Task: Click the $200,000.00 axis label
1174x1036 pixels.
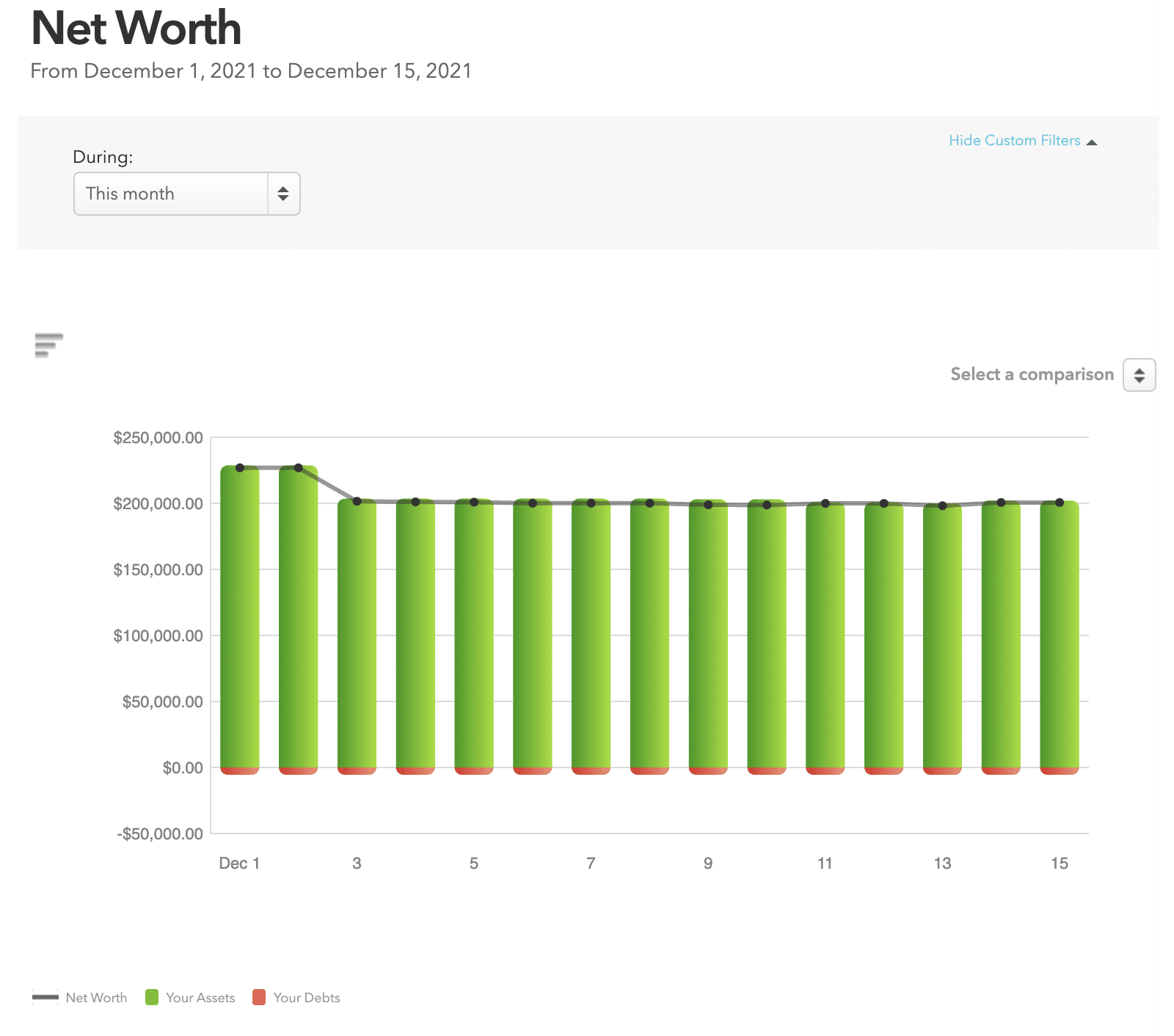Action: 158,503
